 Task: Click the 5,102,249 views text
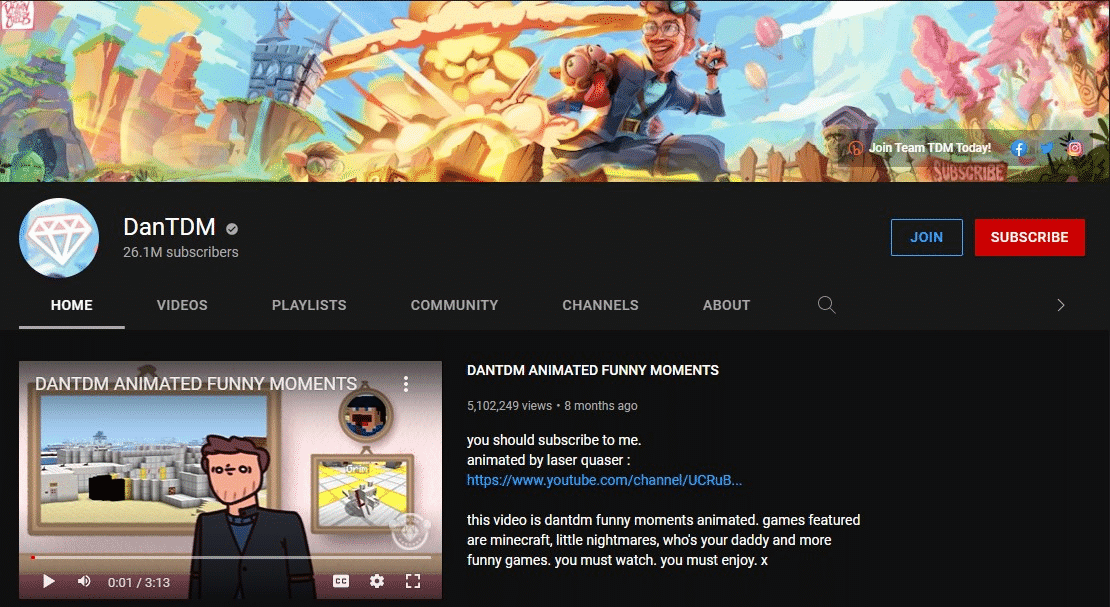509,406
